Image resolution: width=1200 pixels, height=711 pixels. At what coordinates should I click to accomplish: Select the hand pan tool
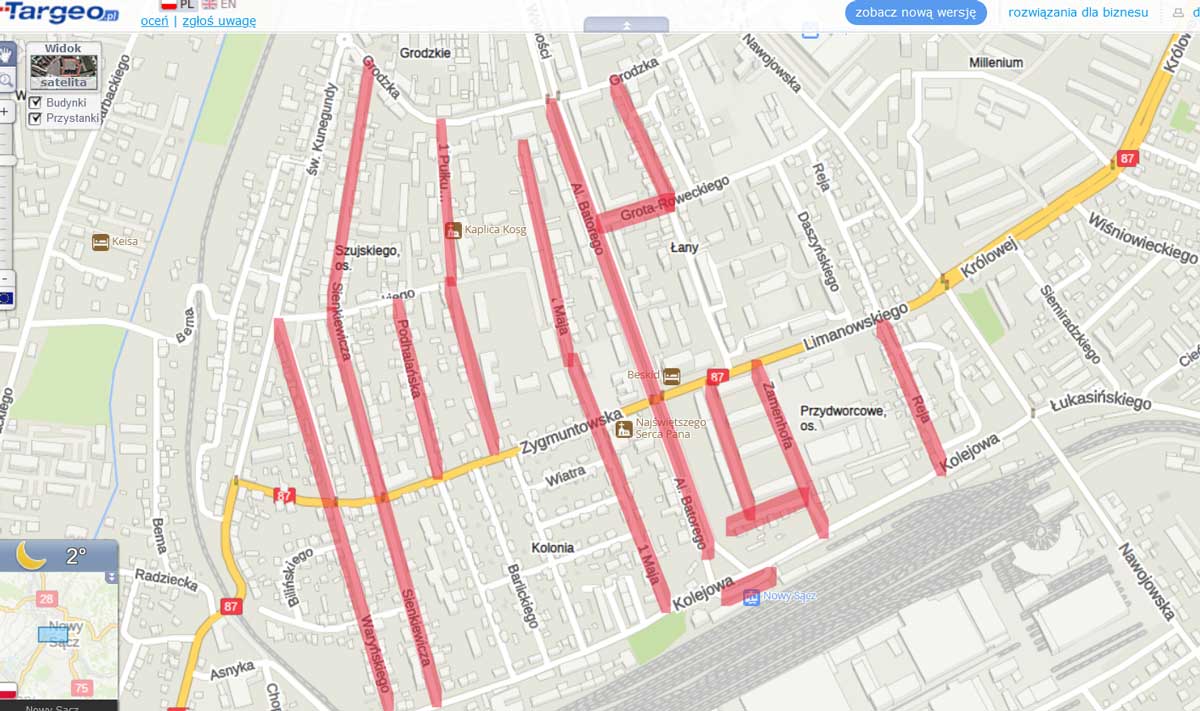pos(6,55)
